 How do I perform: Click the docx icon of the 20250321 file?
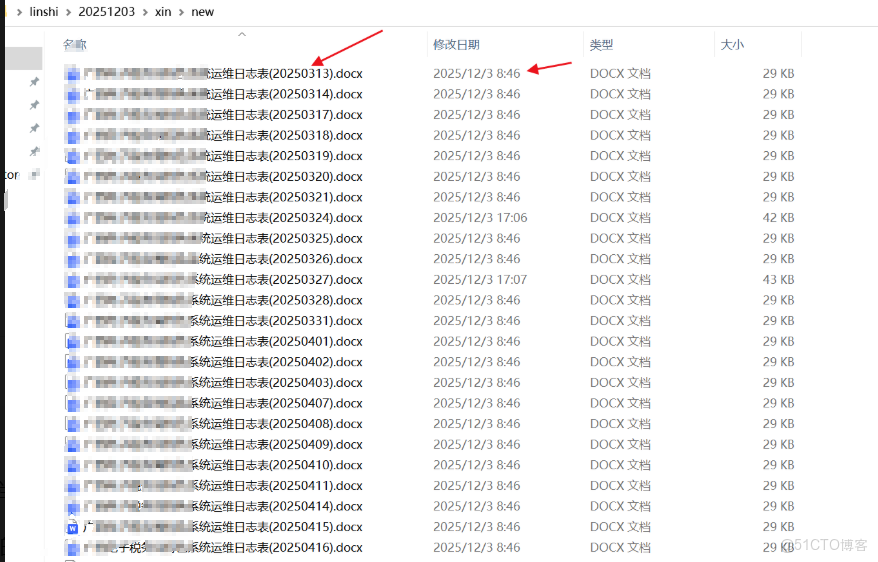coord(72,198)
